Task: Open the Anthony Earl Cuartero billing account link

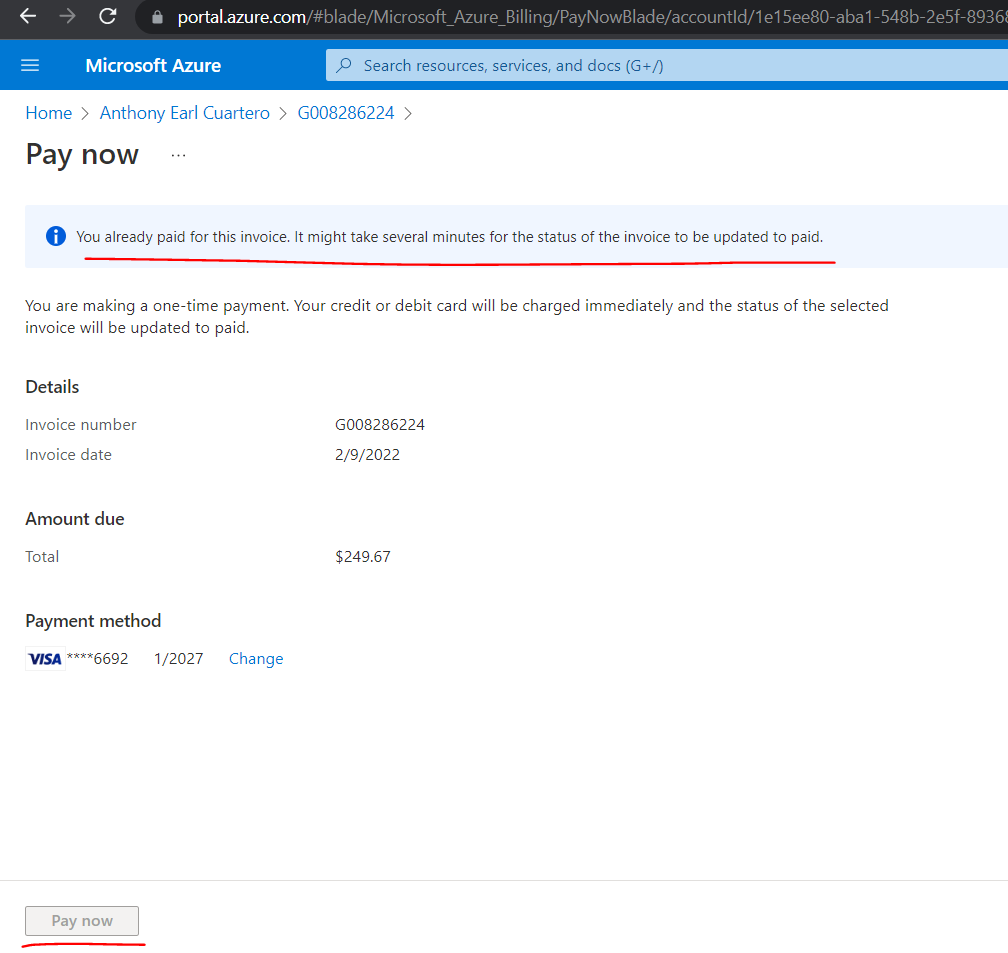Action: pos(184,113)
